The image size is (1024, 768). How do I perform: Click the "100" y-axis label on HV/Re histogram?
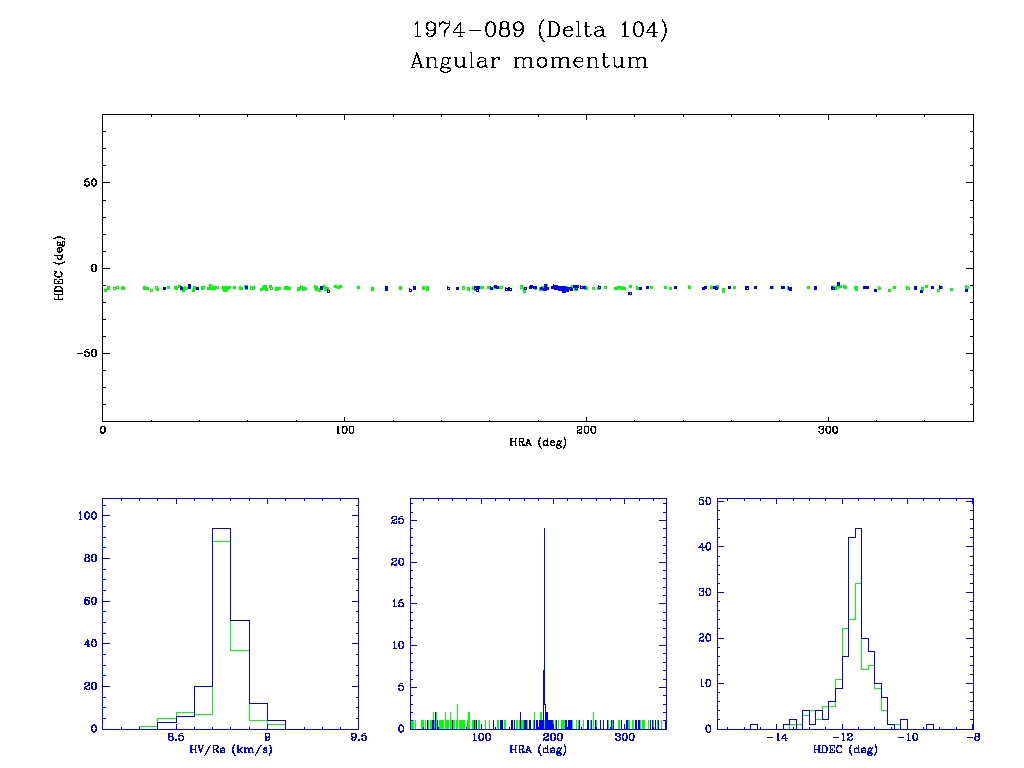[x=85, y=516]
